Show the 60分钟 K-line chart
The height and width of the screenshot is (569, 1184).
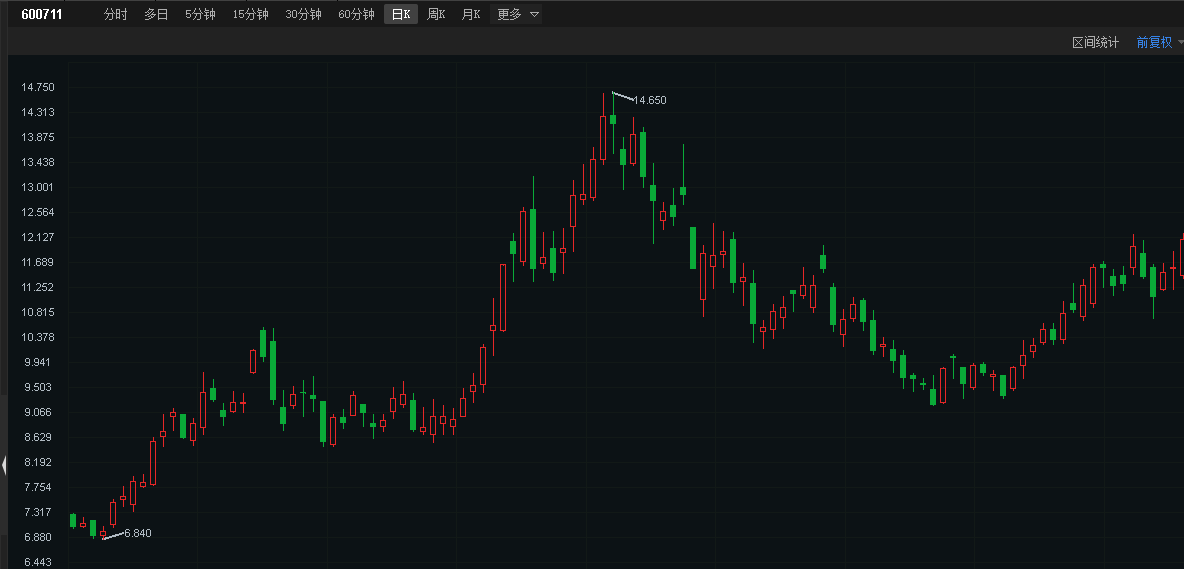click(x=356, y=15)
